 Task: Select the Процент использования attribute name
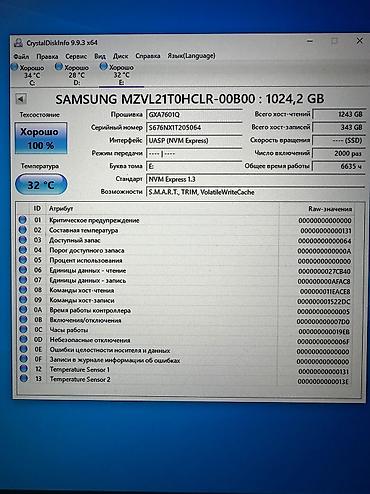86,260
